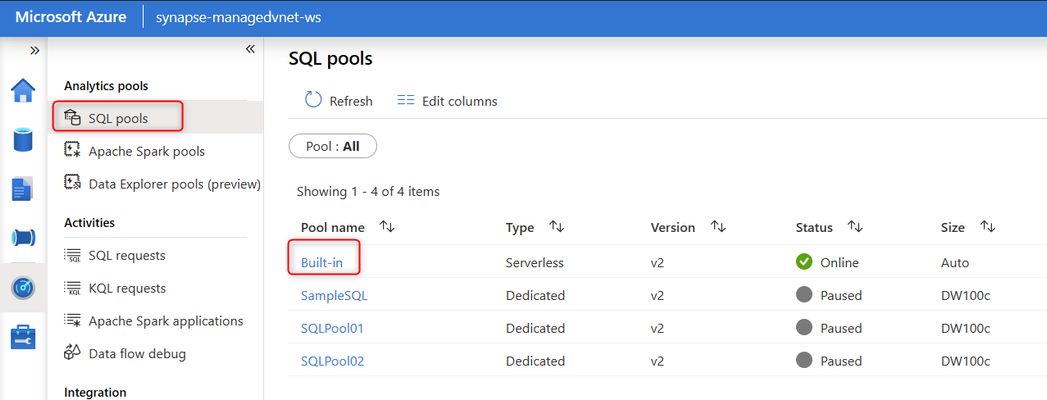Open the Integrate hub pipeline icon
Image resolution: width=1047 pixels, height=400 pixels.
click(23, 238)
